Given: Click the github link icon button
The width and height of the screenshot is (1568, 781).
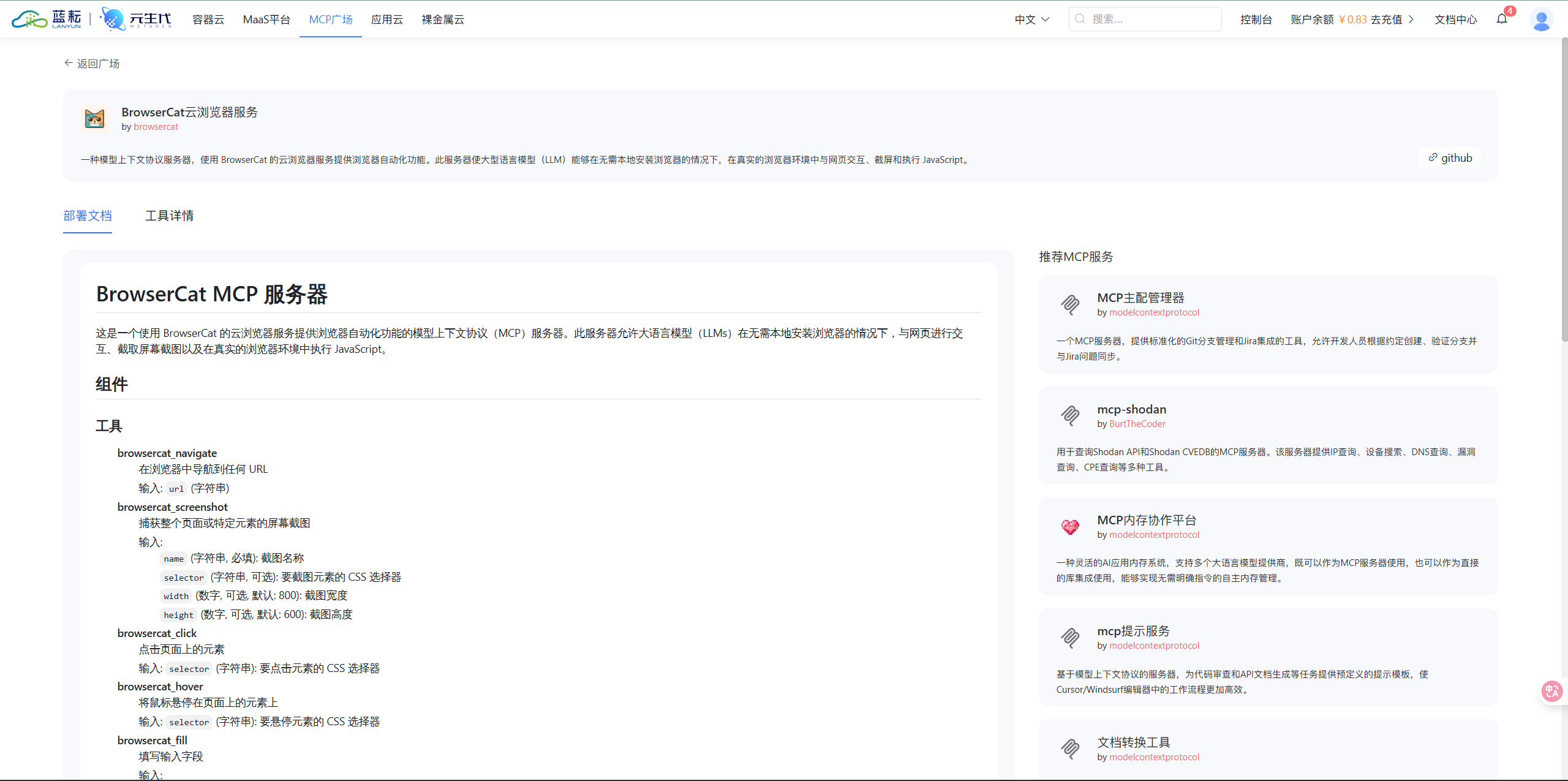Looking at the screenshot, I should [1450, 157].
